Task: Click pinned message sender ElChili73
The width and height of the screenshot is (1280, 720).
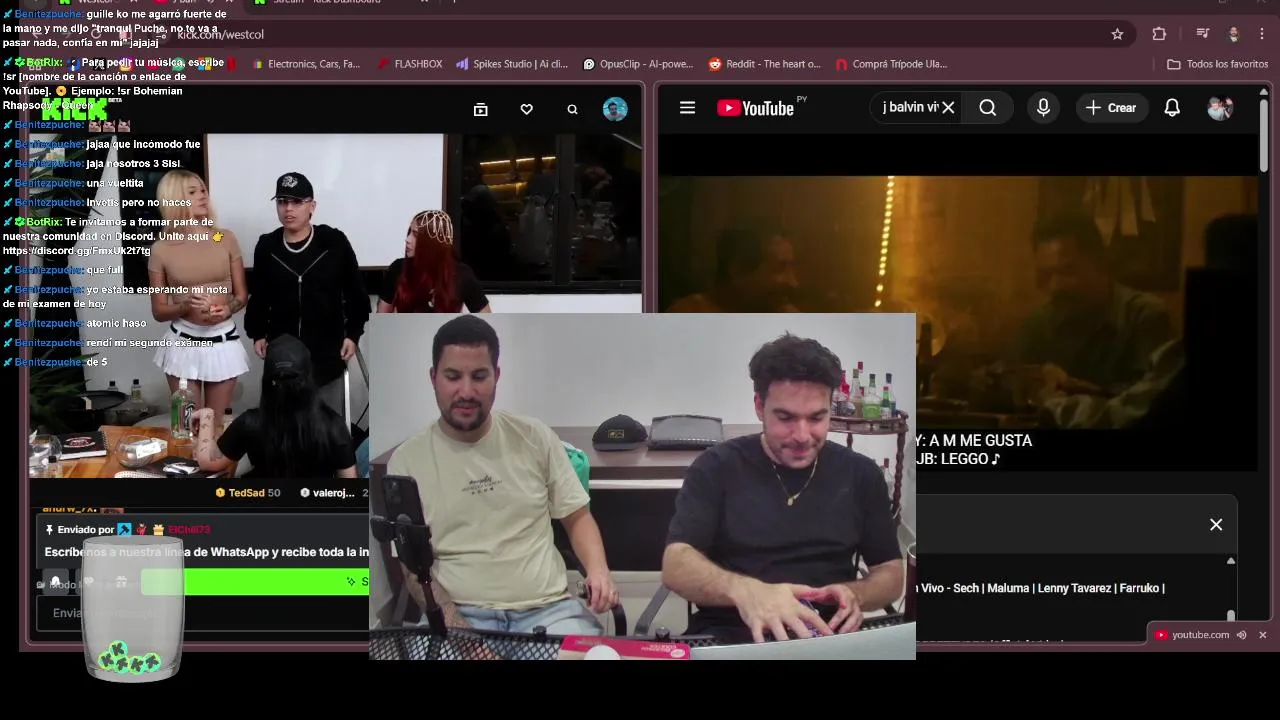Action: pyautogui.click(x=189, y=530)
